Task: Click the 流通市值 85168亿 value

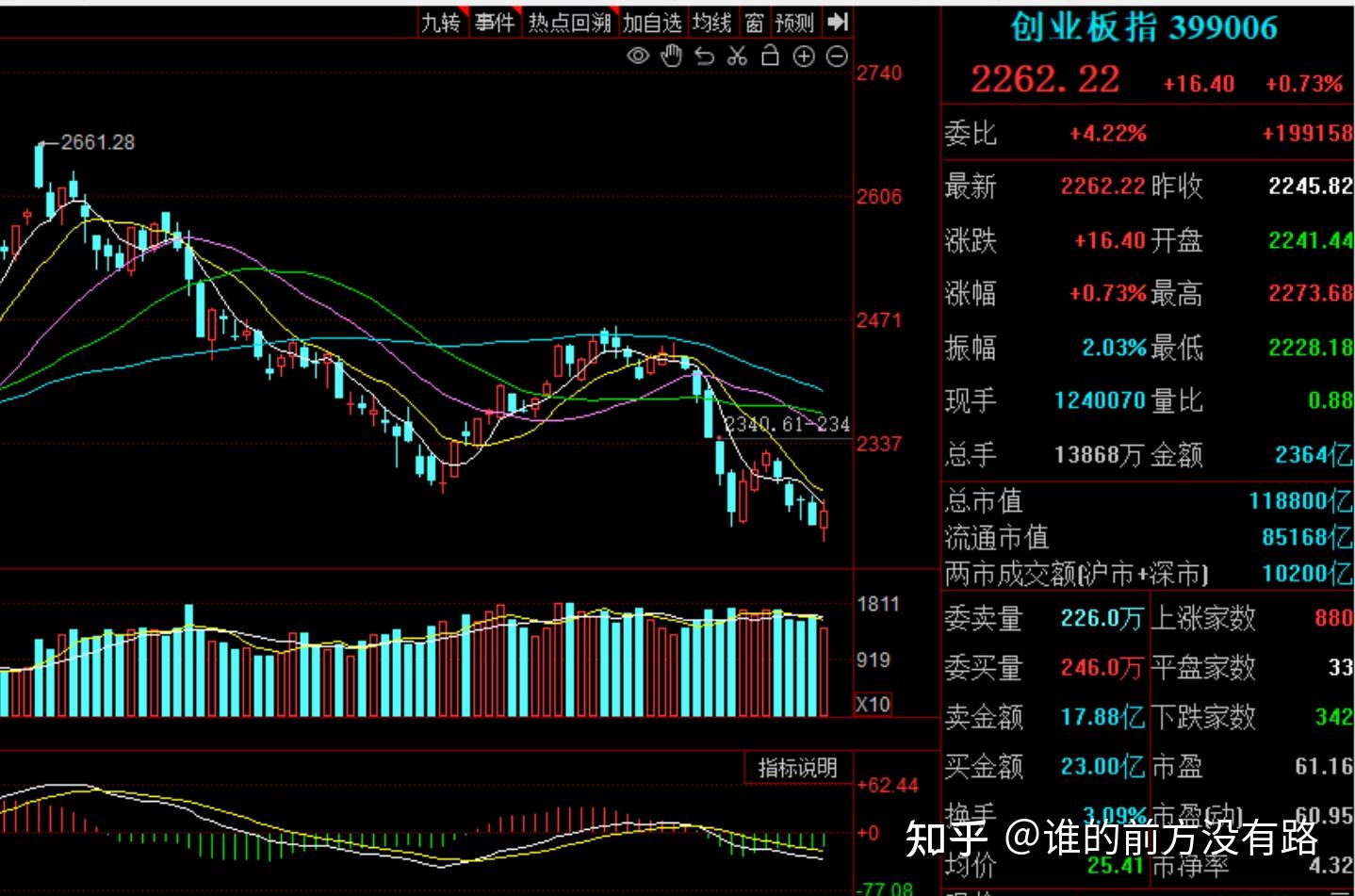Action: click(x=1308, y=537)
